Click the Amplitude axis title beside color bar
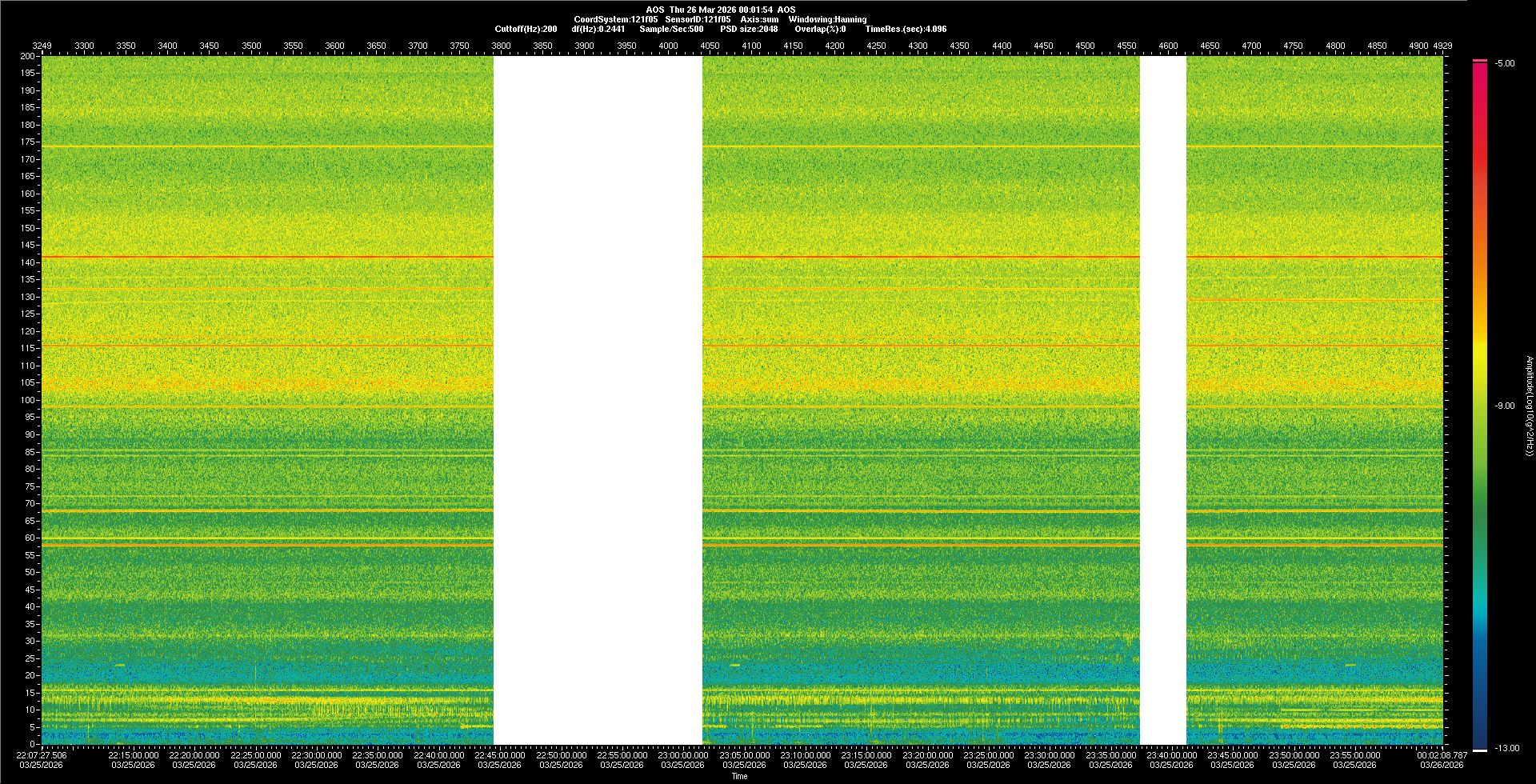Viewport: 1536px width, 784px height. coord(1529,406)
